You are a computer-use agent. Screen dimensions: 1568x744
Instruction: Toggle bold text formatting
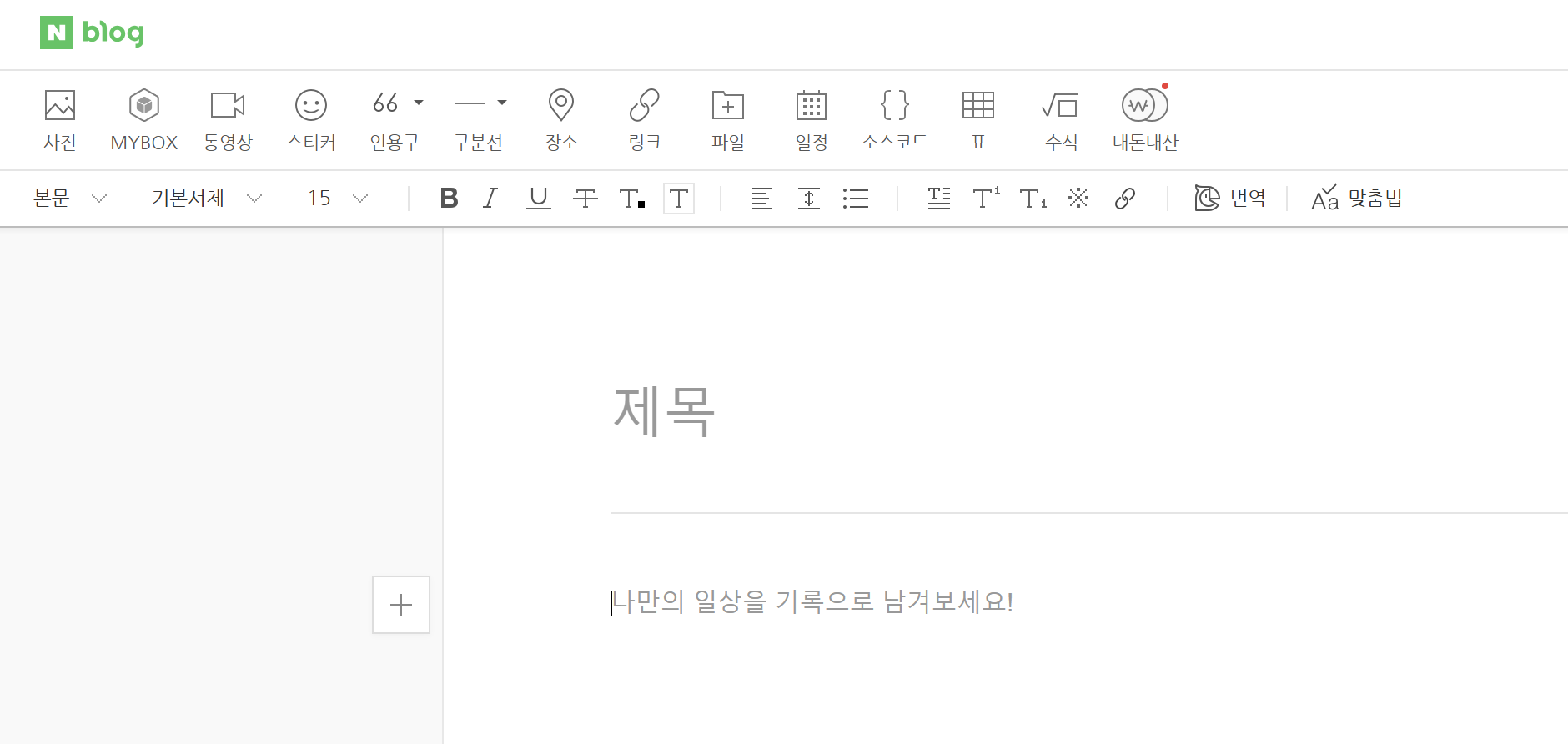(449, 199)
